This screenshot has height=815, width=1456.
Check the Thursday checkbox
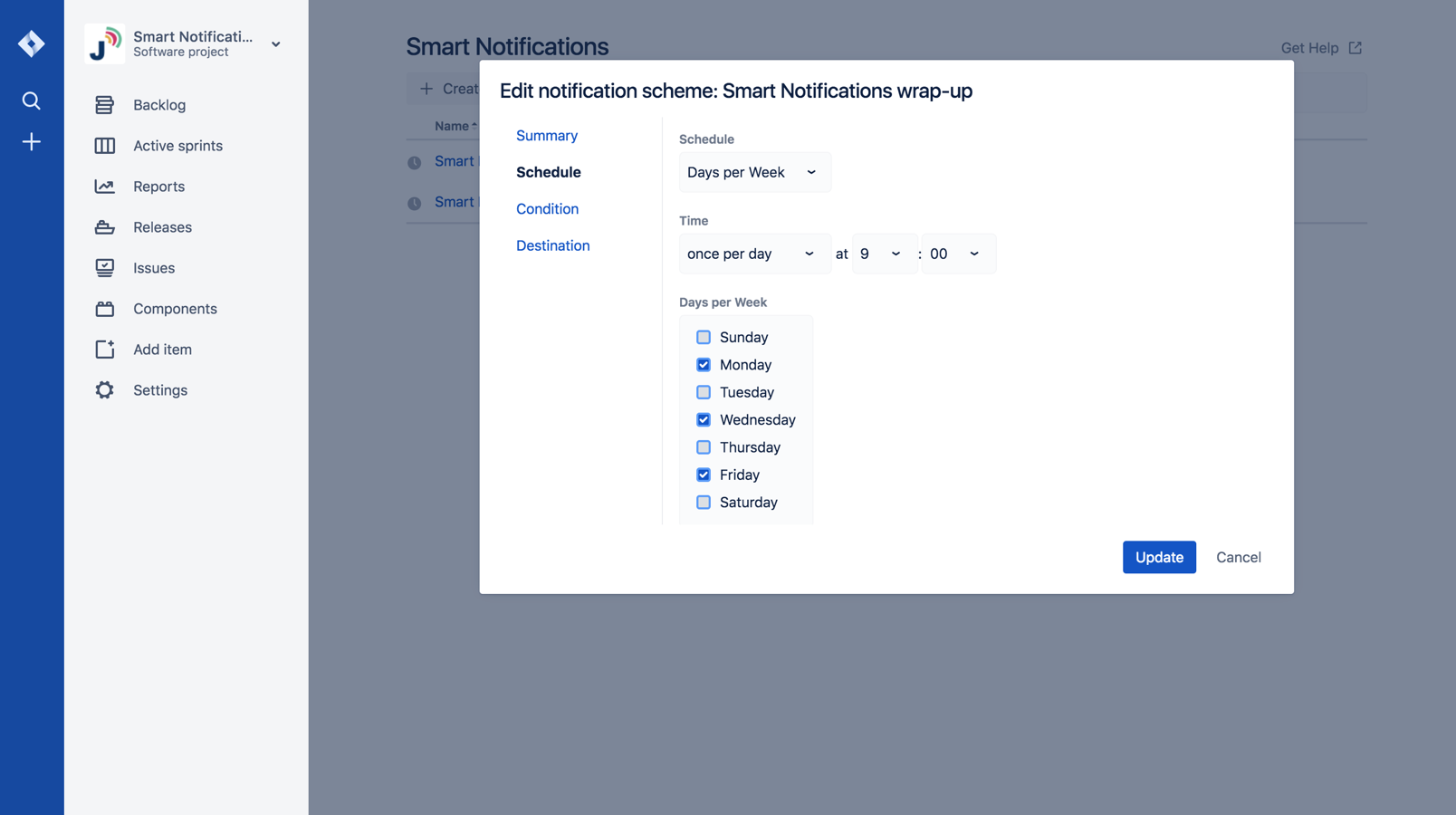click(704, 447)
